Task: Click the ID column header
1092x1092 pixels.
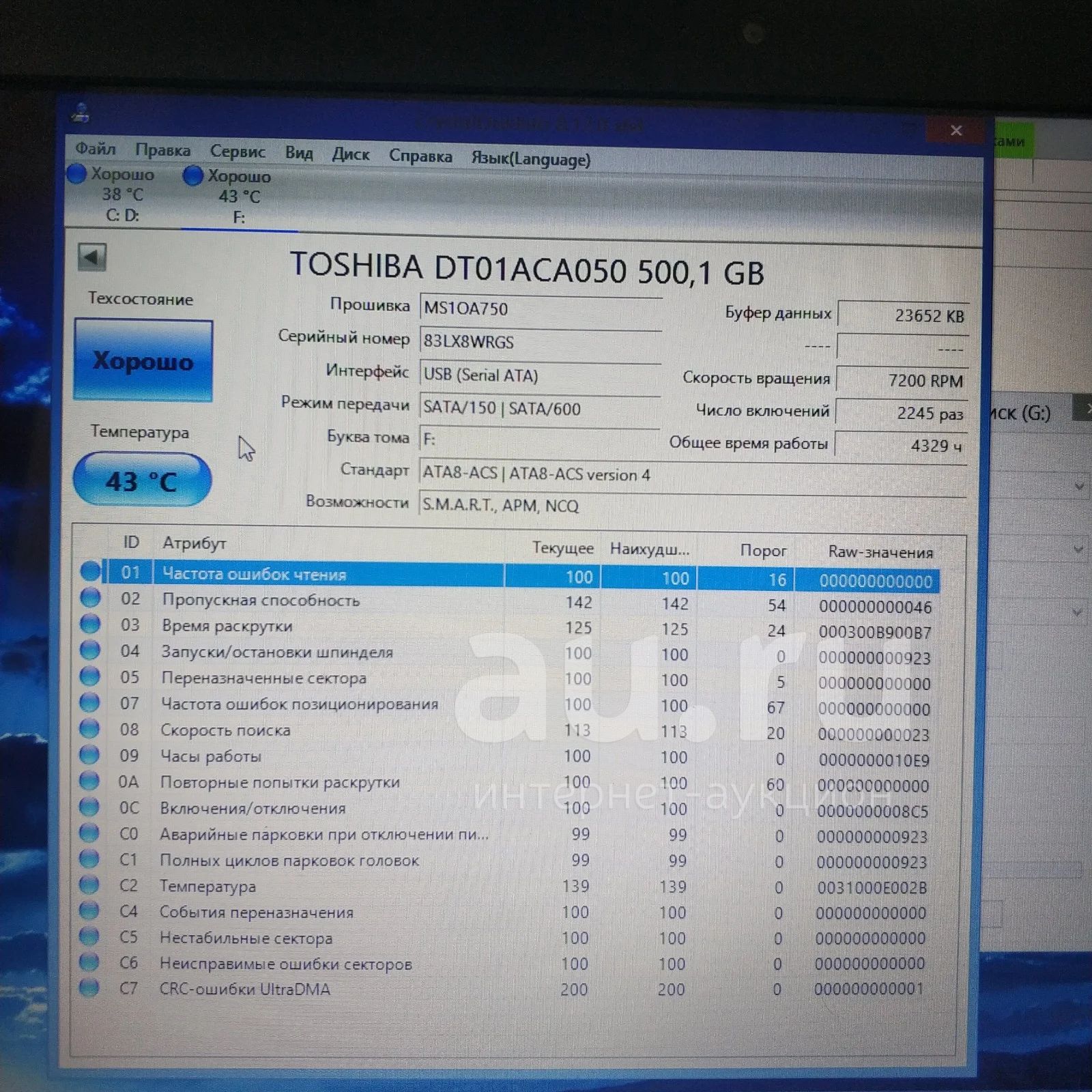Action: click(x=131, y=543)
